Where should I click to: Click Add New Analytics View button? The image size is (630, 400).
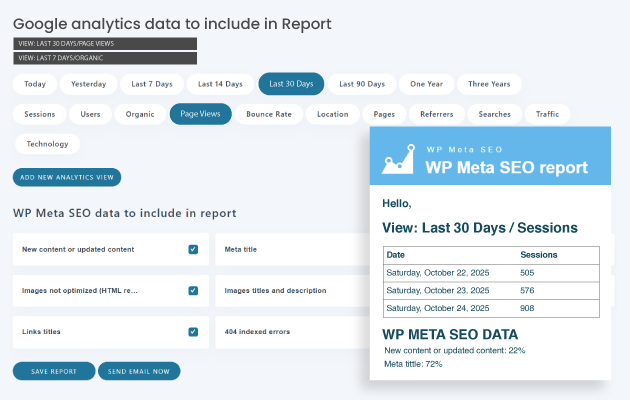point(67,178)
